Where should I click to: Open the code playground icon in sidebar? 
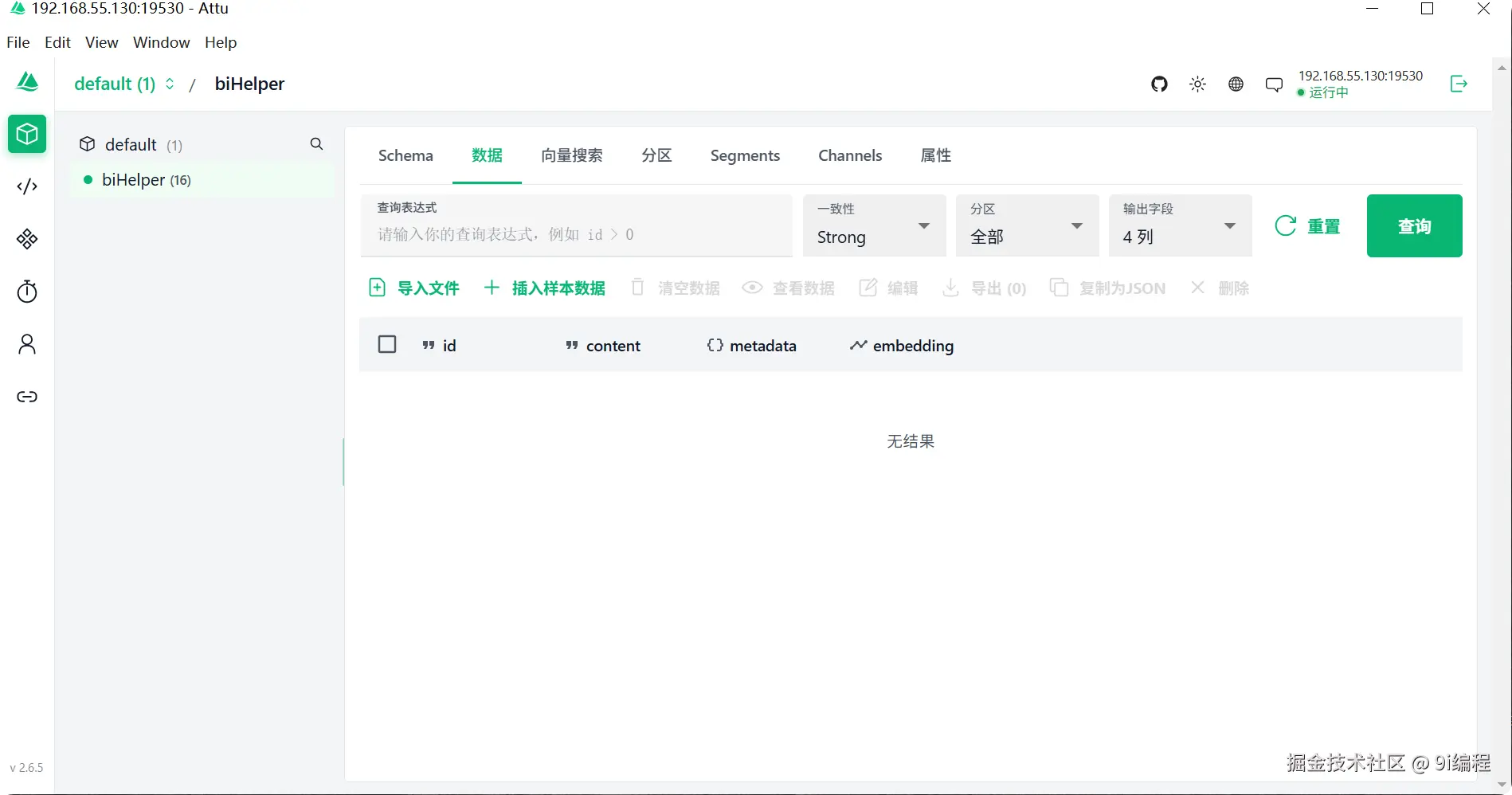27,186
